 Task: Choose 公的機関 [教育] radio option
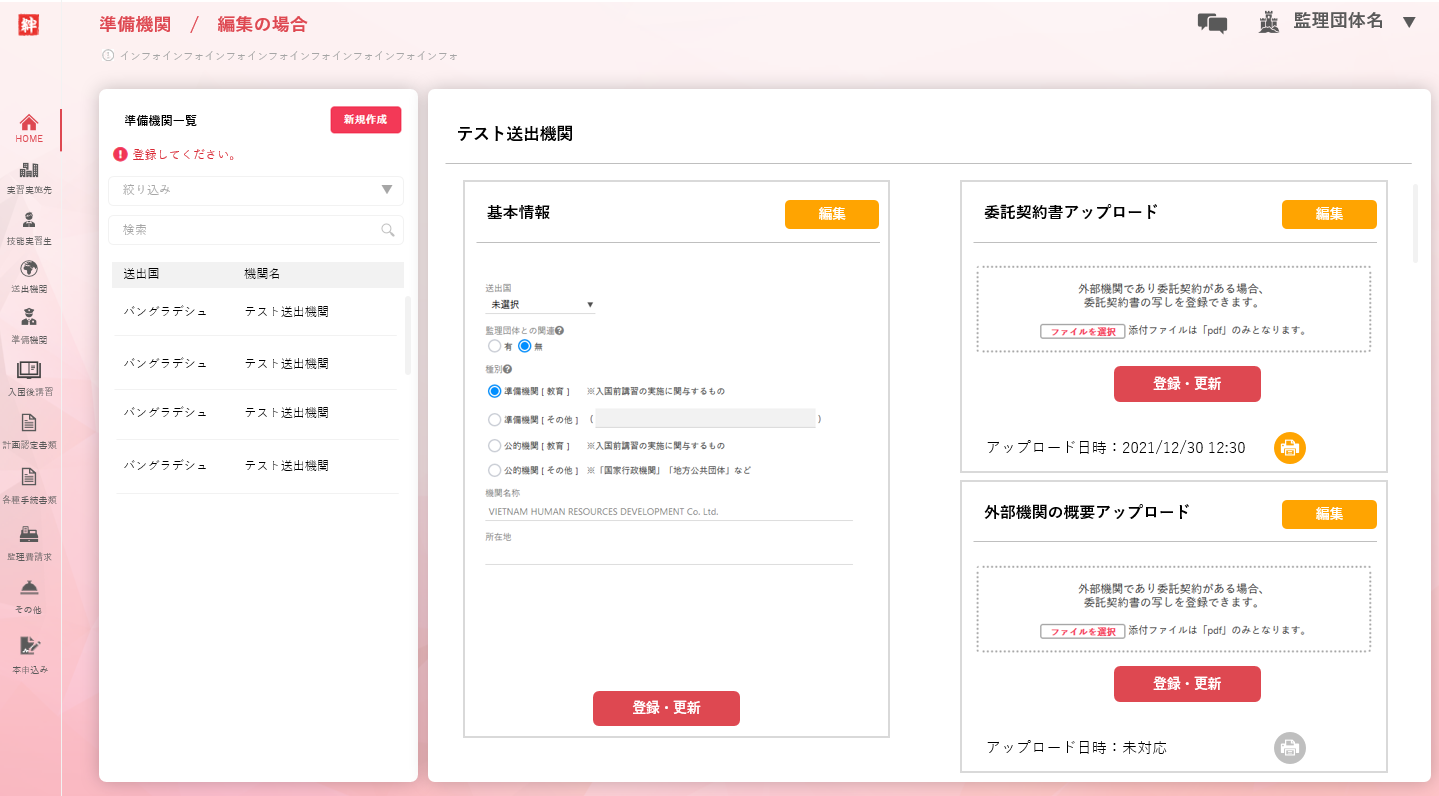494,445
